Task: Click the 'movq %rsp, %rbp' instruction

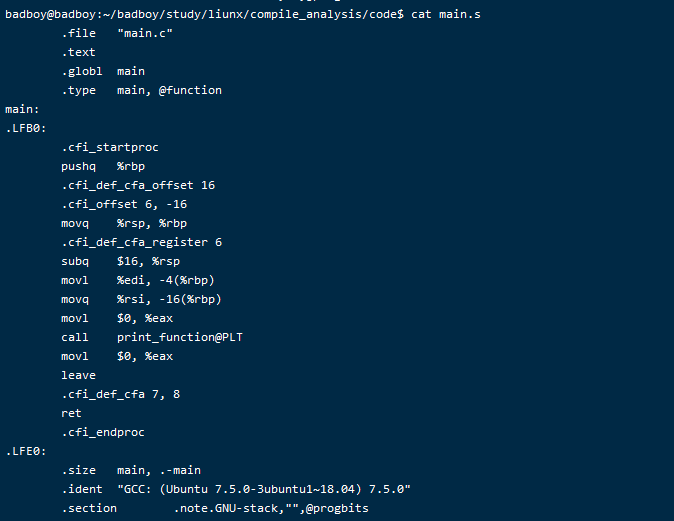Action: [x=124, y=223]
